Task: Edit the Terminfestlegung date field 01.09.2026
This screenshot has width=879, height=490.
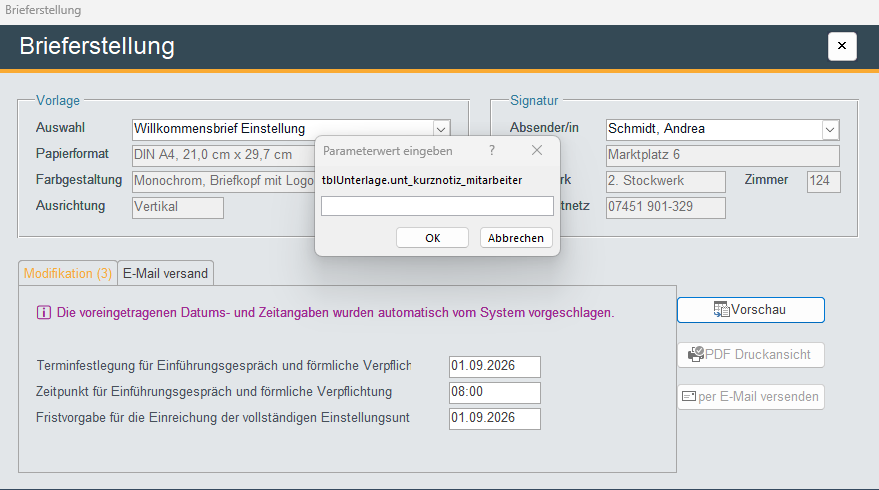Action: 494,366
